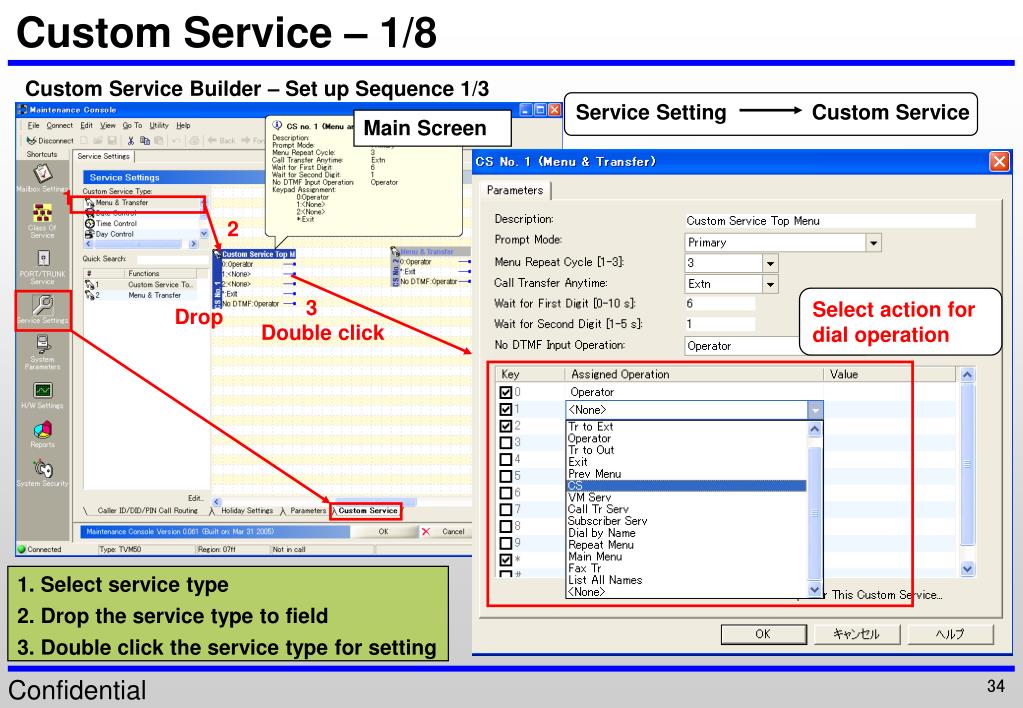This screenshot has height=708, width=1023.
Task: Open Mailbox Settings shortcut icon
Action: coord(43,174)
